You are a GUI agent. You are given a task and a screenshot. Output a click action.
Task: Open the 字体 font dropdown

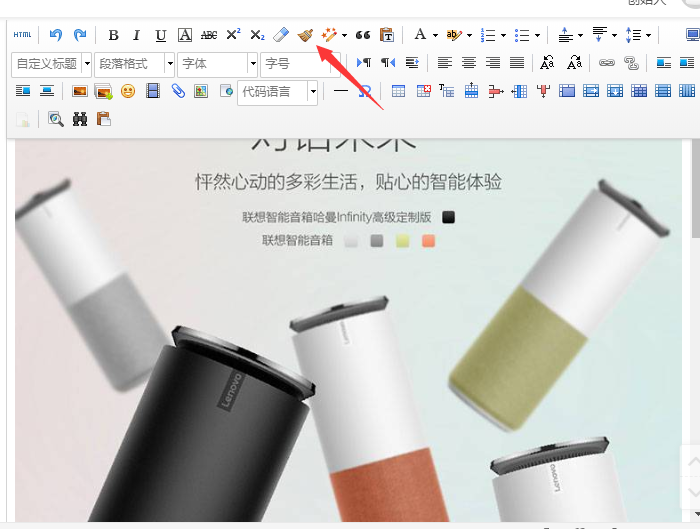(x=217, y=64)
